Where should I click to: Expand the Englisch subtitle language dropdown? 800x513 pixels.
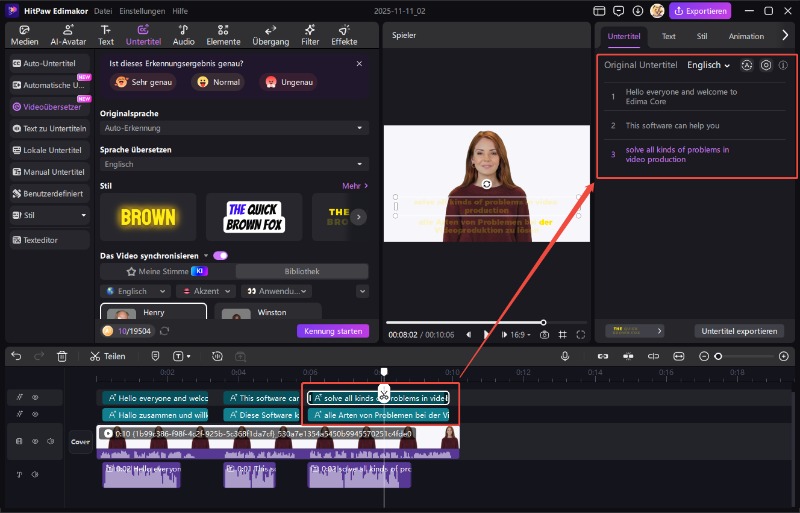(708, 65)
